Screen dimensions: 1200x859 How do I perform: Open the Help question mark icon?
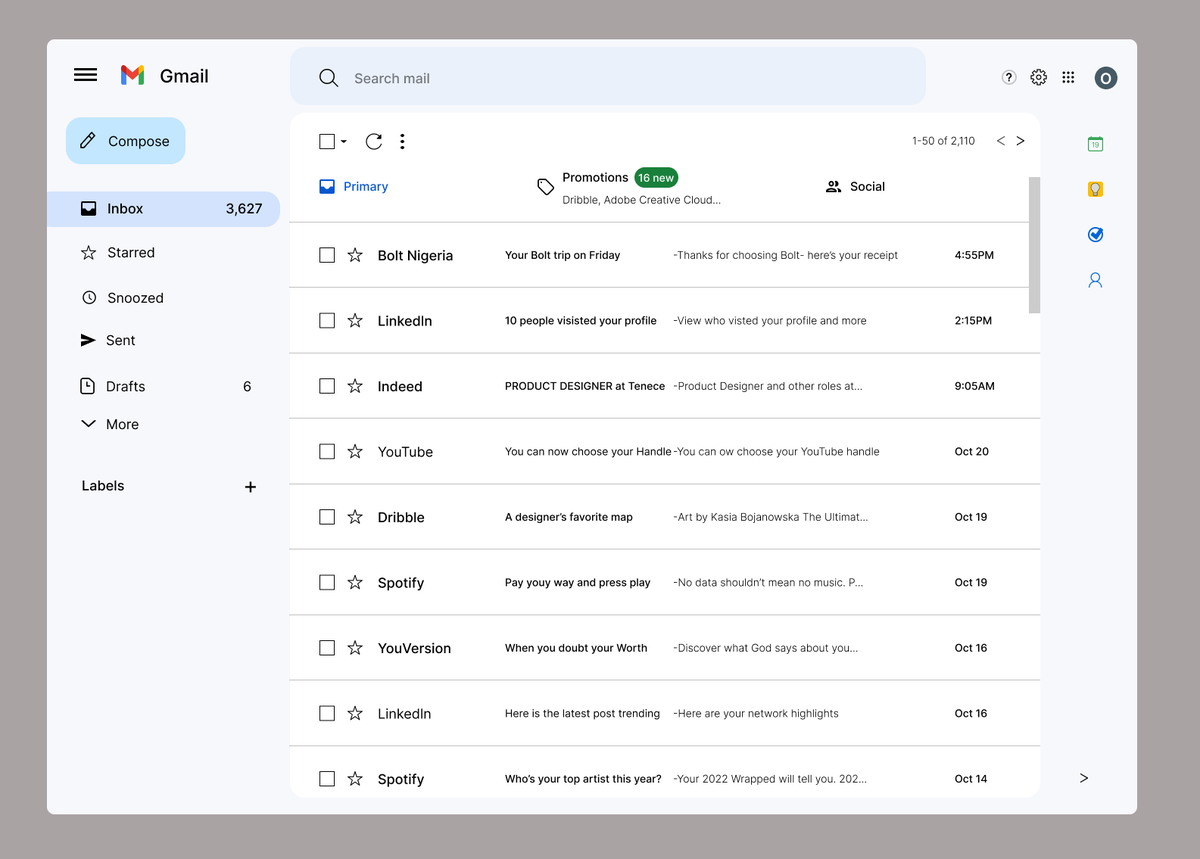click(1009, 77)
